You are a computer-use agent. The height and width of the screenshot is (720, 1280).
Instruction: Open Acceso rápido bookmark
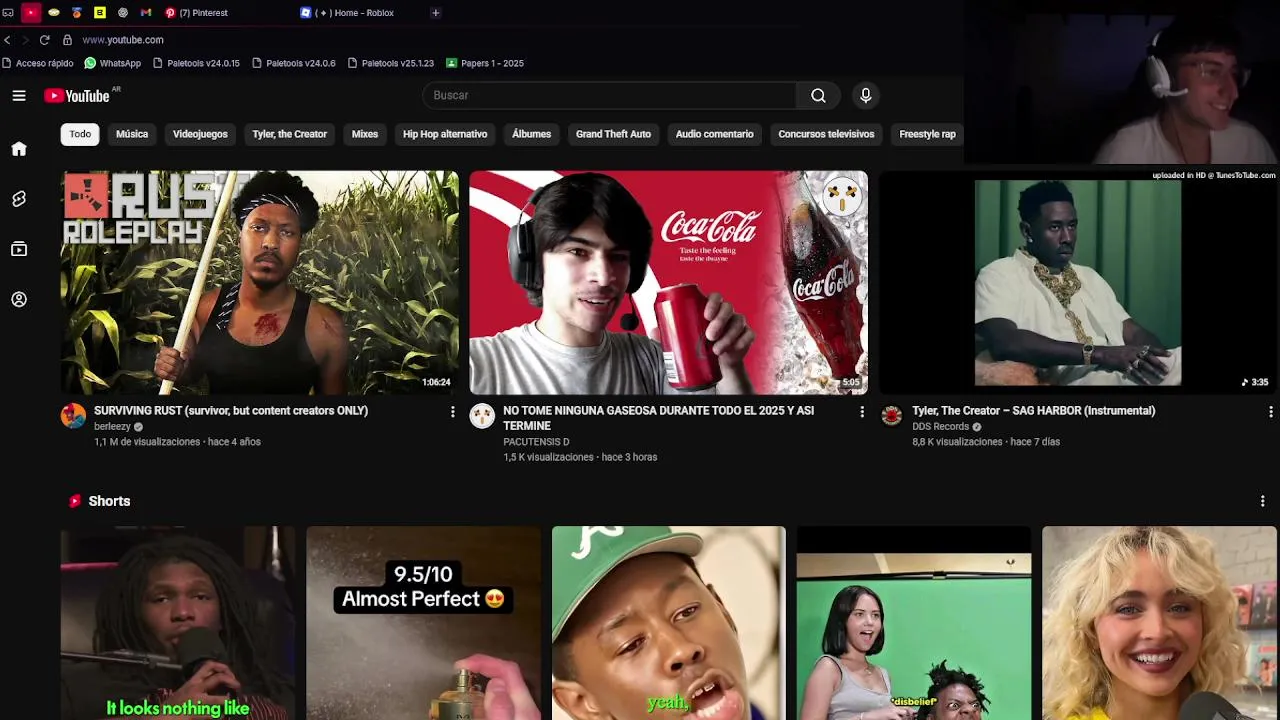pos(38,63)
